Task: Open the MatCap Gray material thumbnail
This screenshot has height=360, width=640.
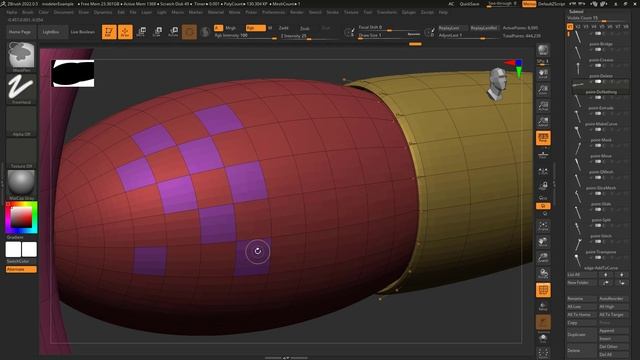Action: click(x=21, y=184)
